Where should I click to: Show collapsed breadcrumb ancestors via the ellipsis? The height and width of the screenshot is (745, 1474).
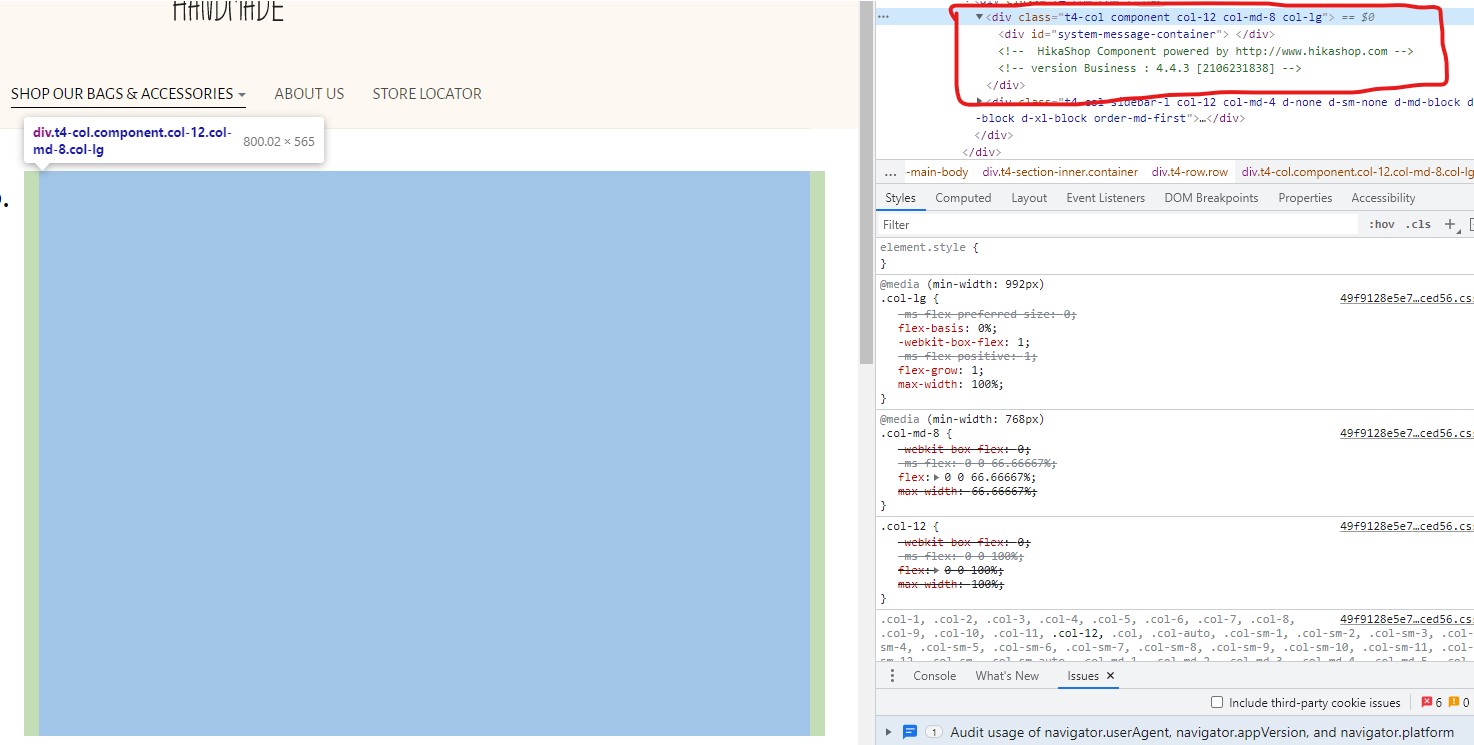tap(890, 172)
